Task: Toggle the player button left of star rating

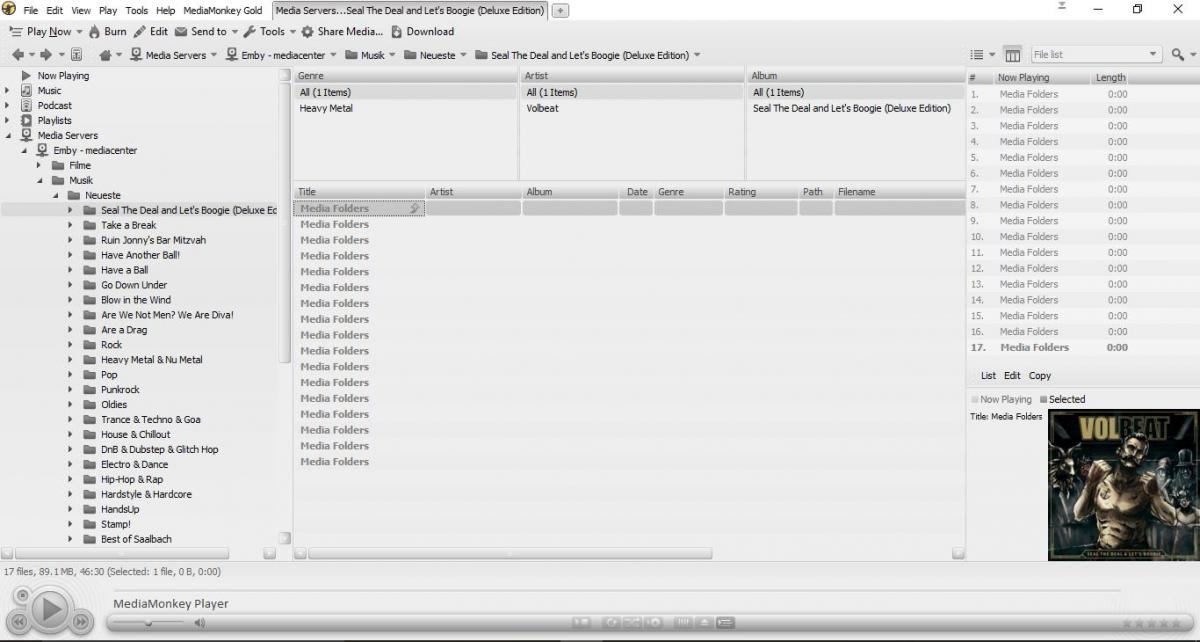Action: pyautogui.click(x=727, y=622)
